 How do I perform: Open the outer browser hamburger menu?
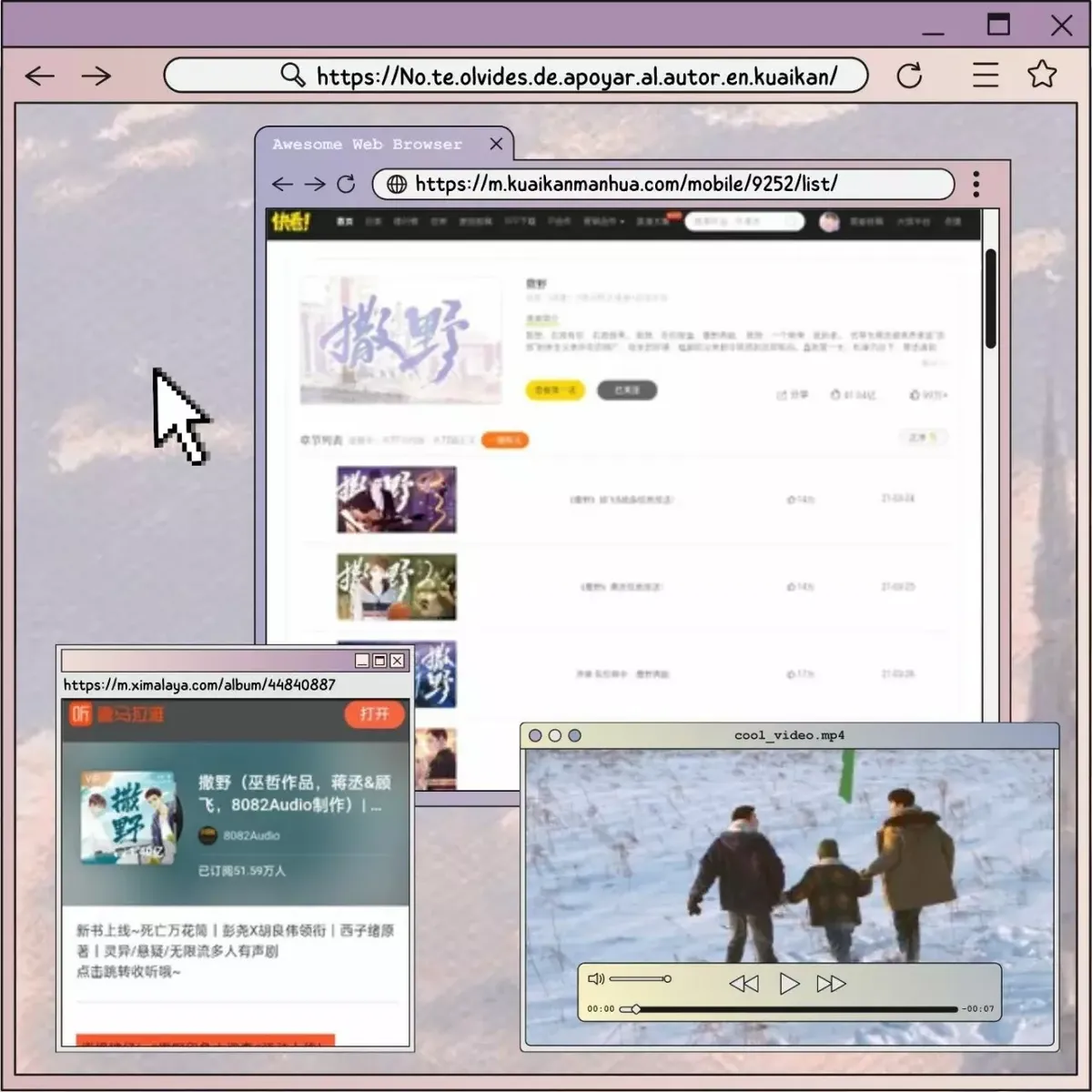click(x=986, y=75)
